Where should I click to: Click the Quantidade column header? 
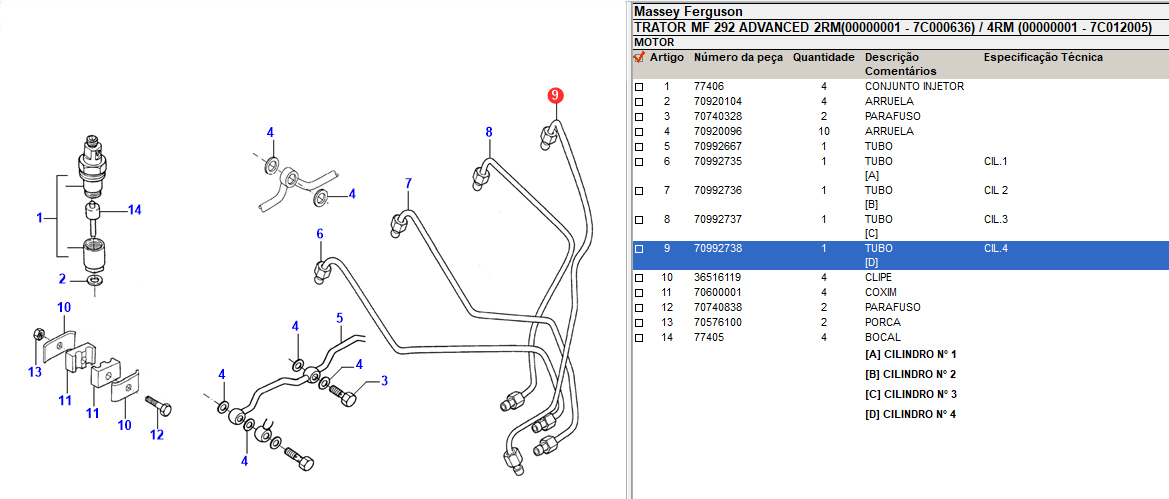823,58
